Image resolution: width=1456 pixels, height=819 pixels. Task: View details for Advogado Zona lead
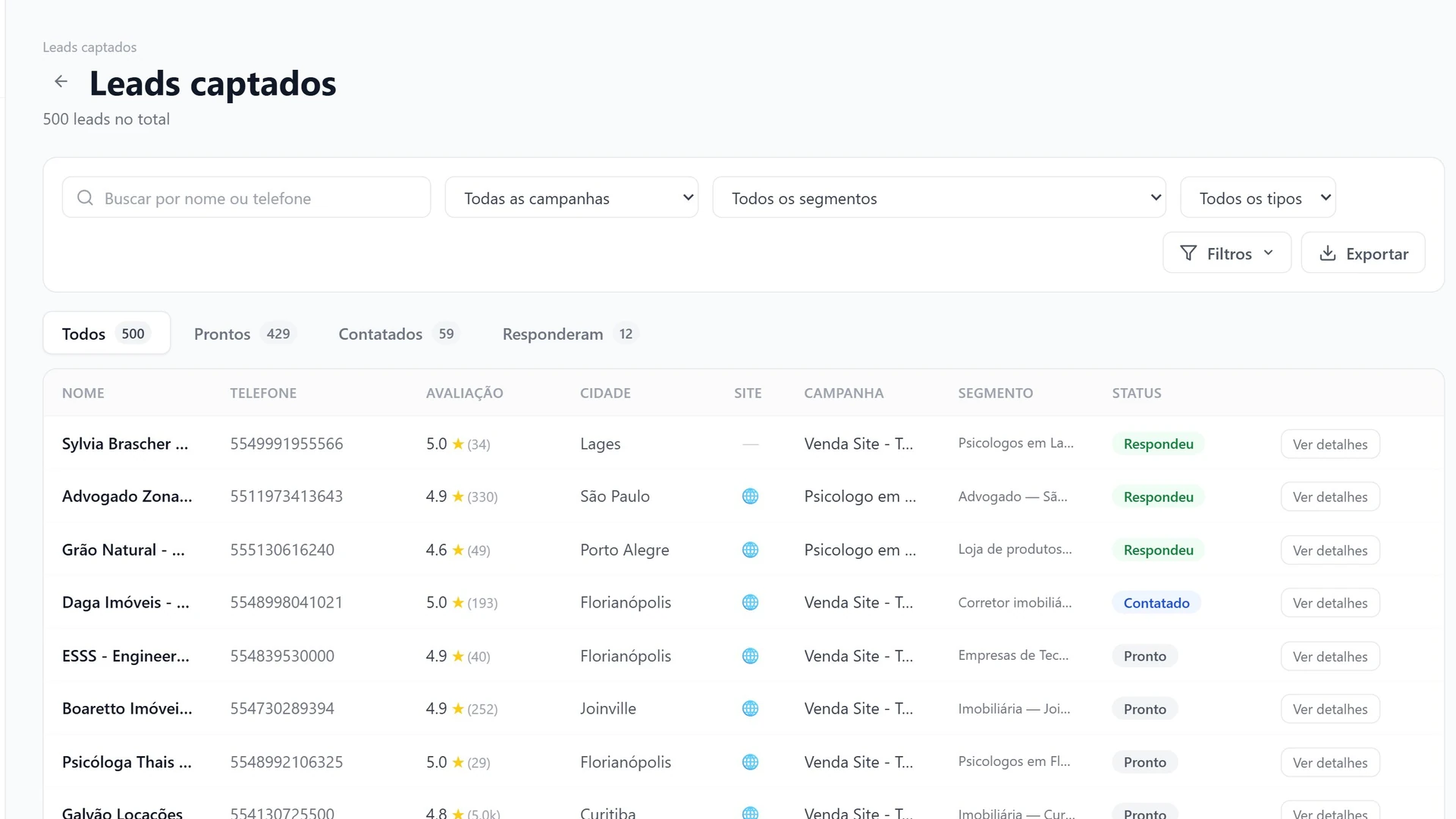click(x=1330, y=497)
